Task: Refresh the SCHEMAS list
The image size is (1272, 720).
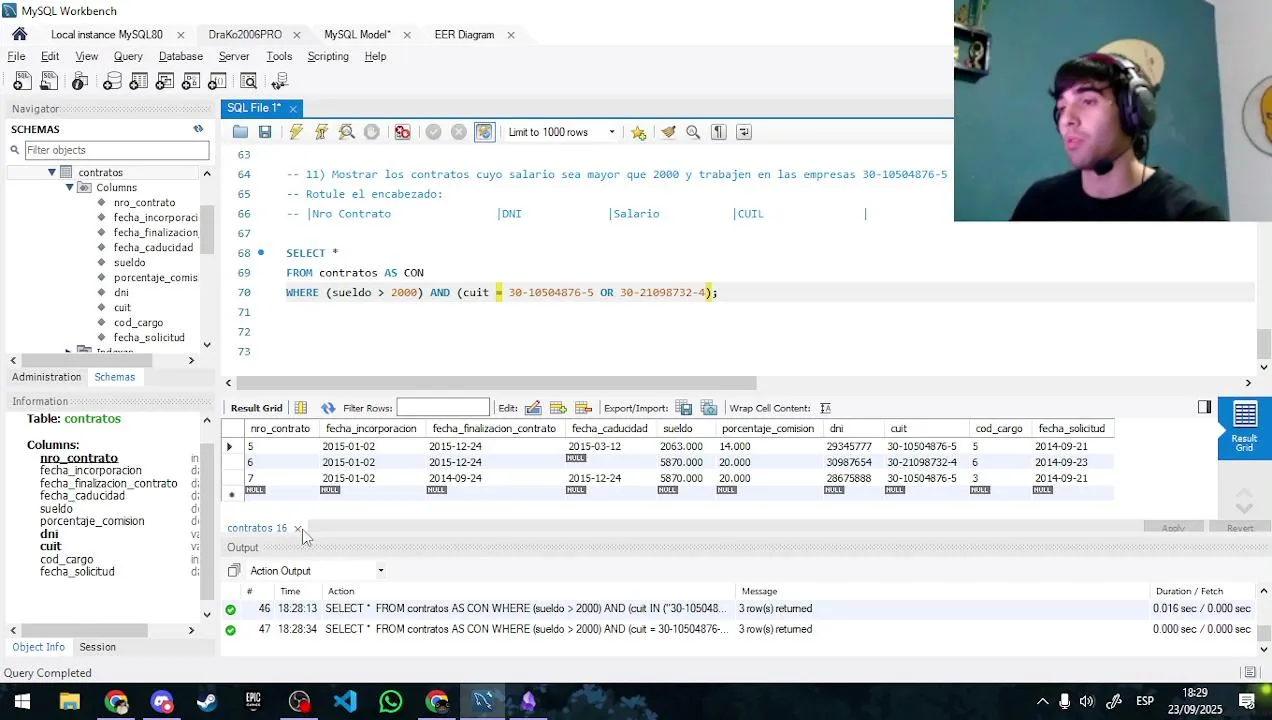Action: [x=198, y=129]
